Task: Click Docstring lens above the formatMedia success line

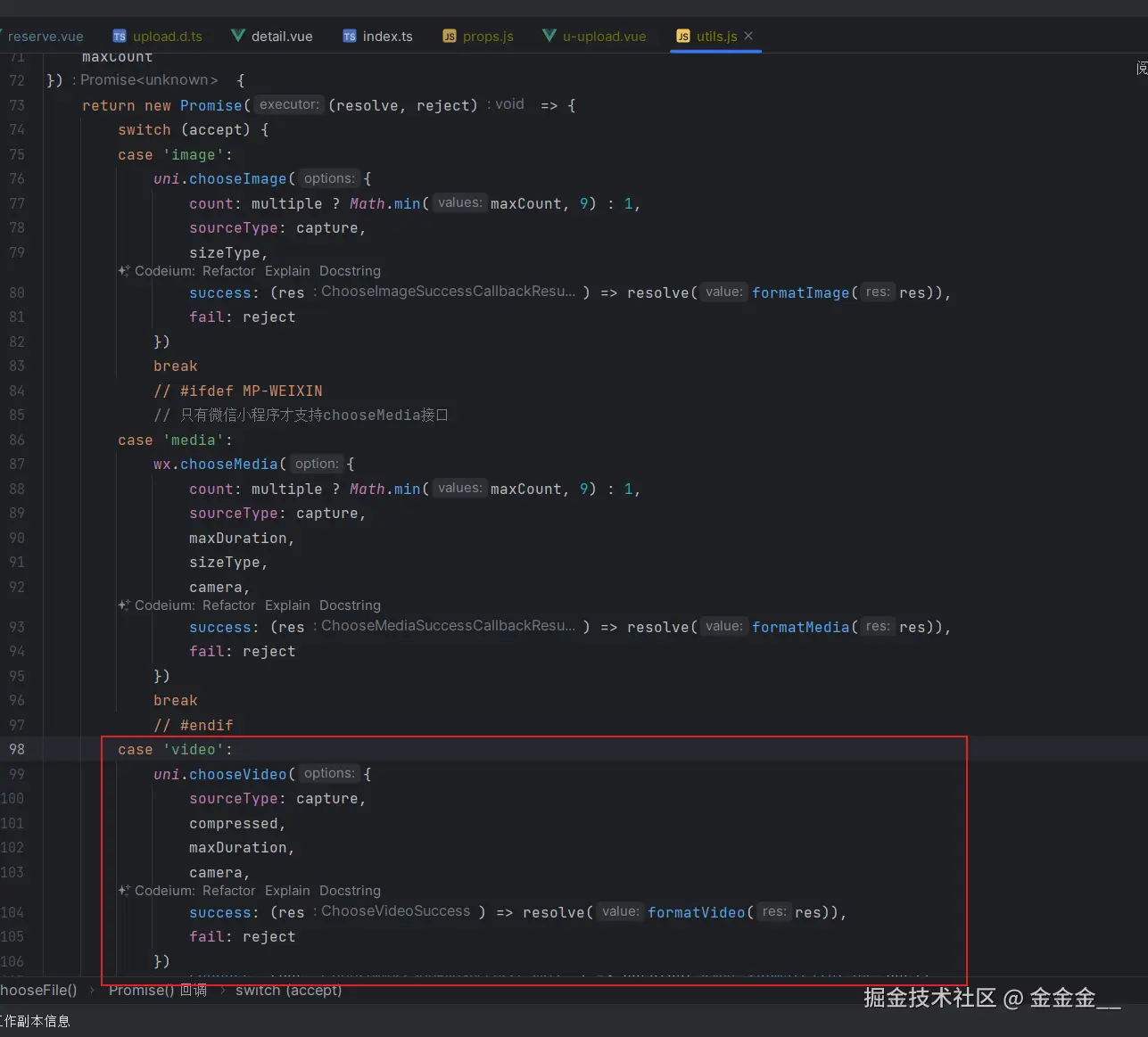Action: (x=350, y=605)
